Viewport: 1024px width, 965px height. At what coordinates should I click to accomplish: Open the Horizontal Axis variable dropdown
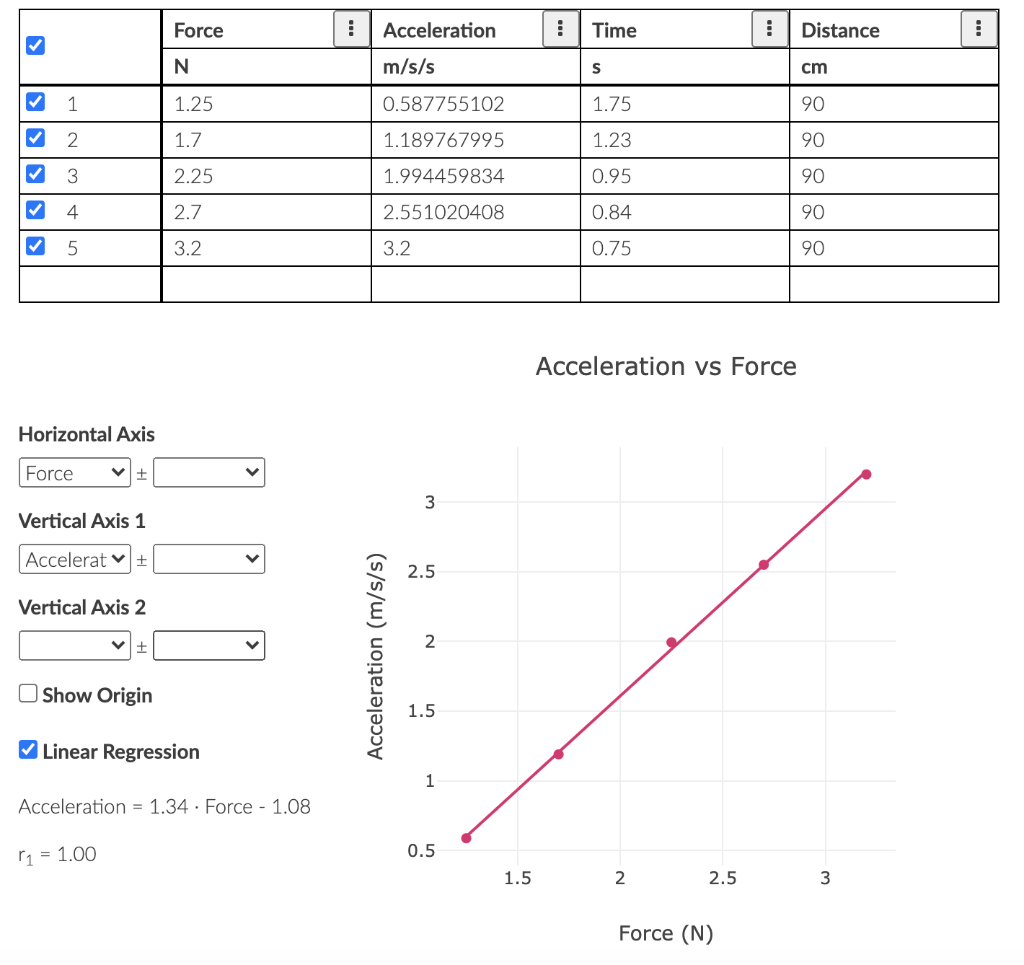tap(74, 472)
